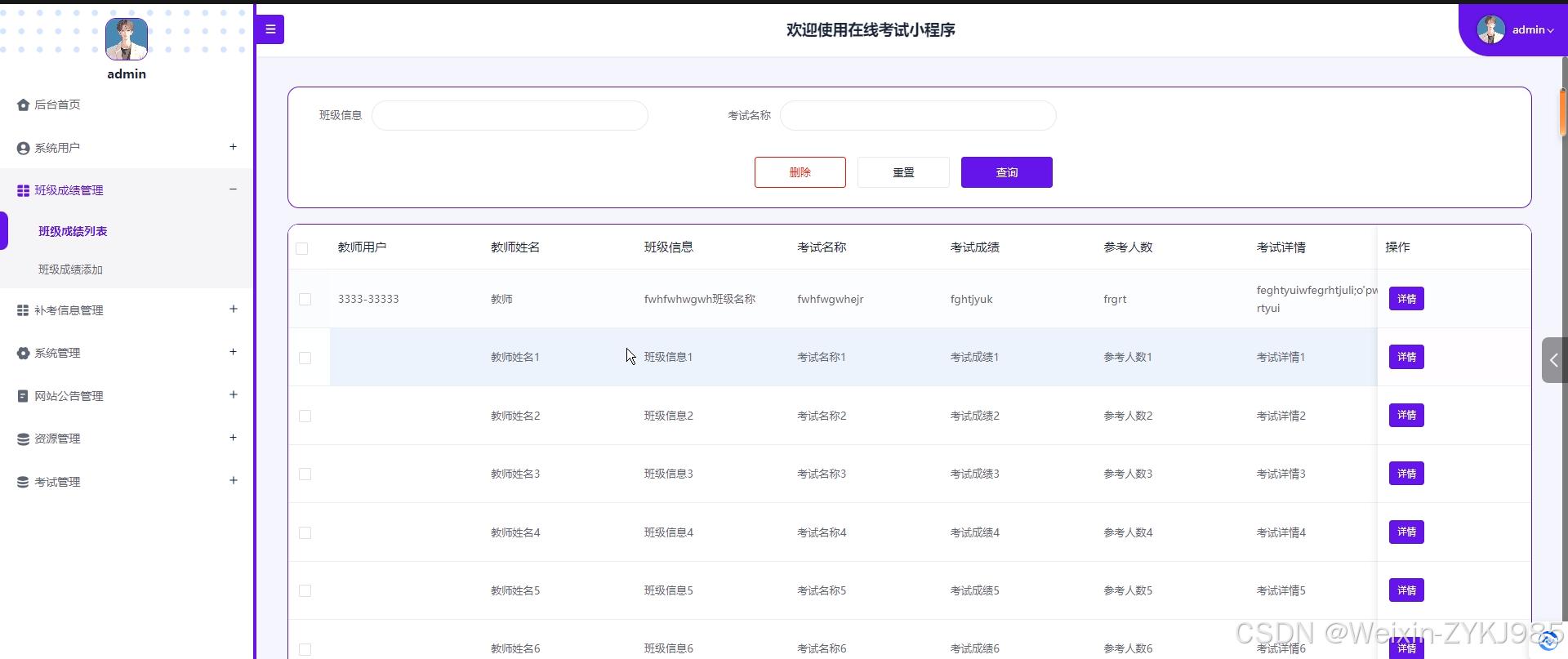Click the 补考信息管理 grid icon
The height and width of the screenshot is (659, 1568).
23,310
